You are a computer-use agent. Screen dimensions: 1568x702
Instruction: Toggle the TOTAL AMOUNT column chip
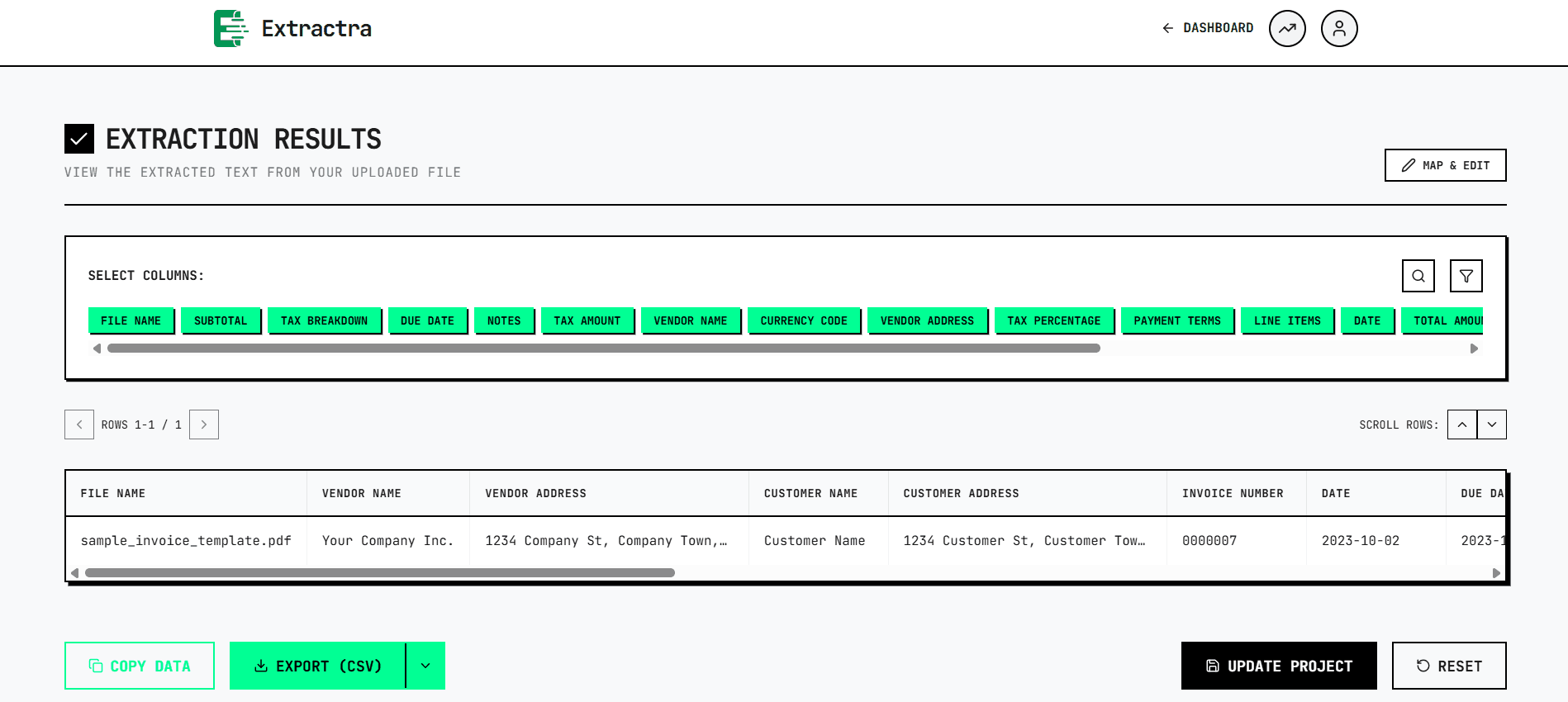click(1442, 320)
